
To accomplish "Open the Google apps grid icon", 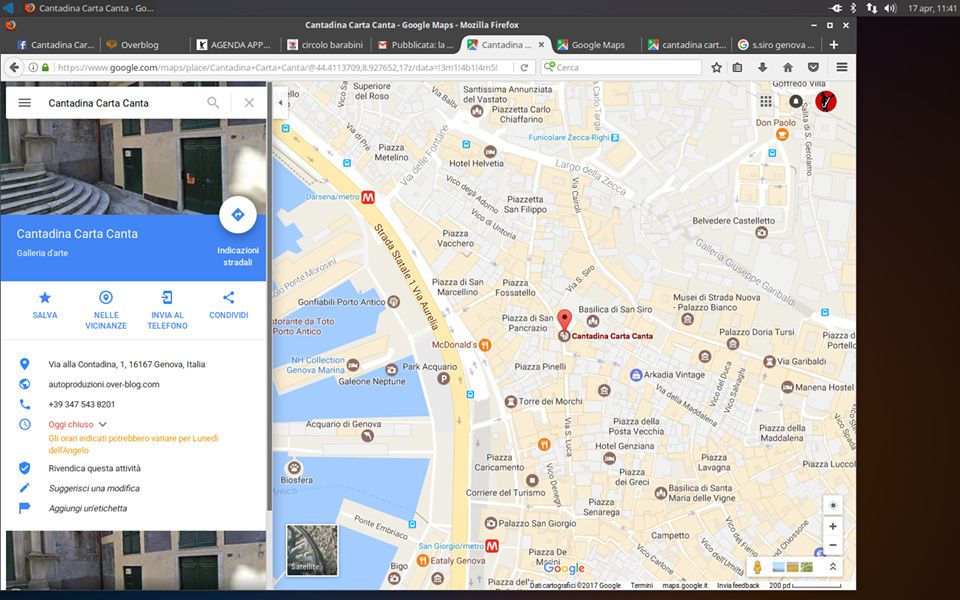I will coord(766,102).
